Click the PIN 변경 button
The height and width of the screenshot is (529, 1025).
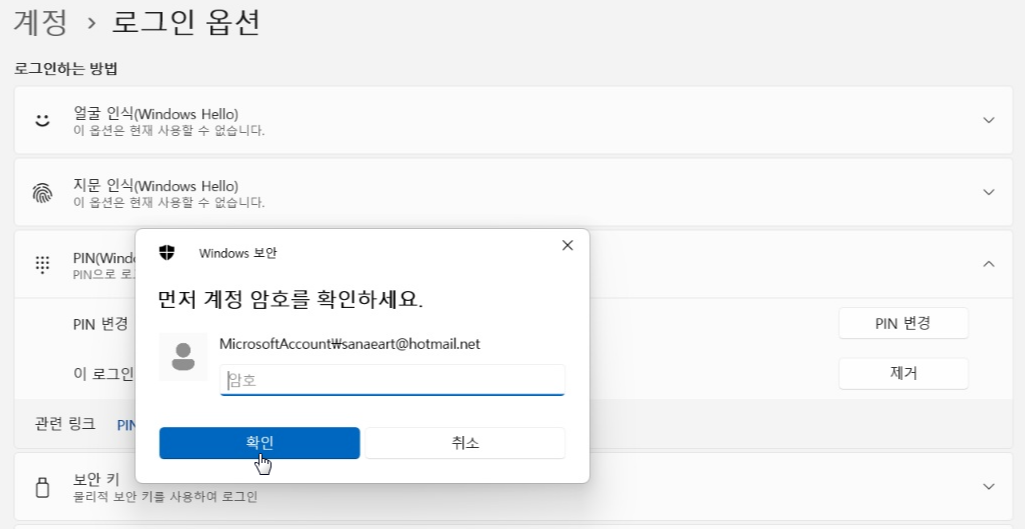(x=903, y=323)
